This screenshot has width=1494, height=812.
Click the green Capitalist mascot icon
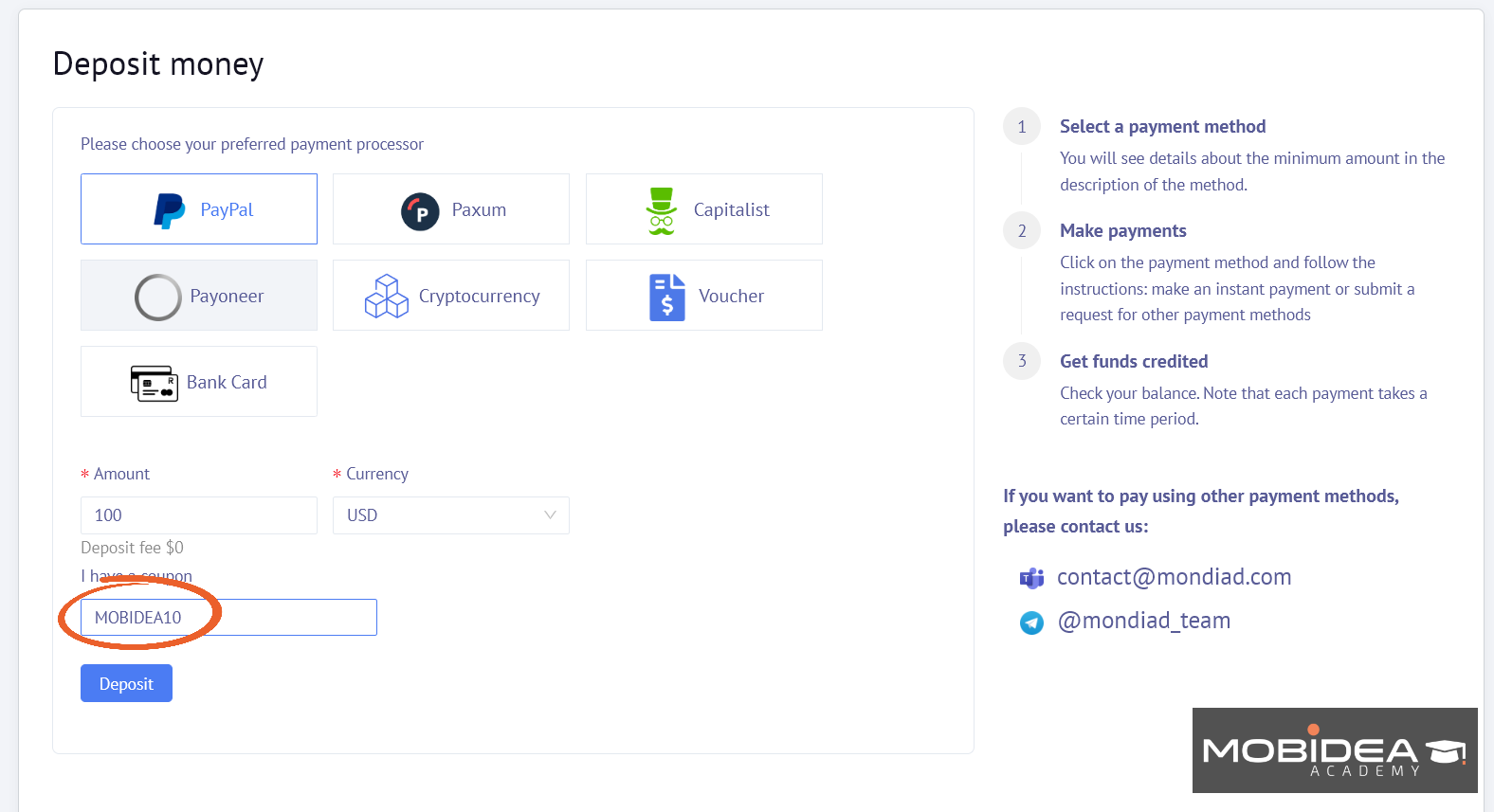pos(662,210)
